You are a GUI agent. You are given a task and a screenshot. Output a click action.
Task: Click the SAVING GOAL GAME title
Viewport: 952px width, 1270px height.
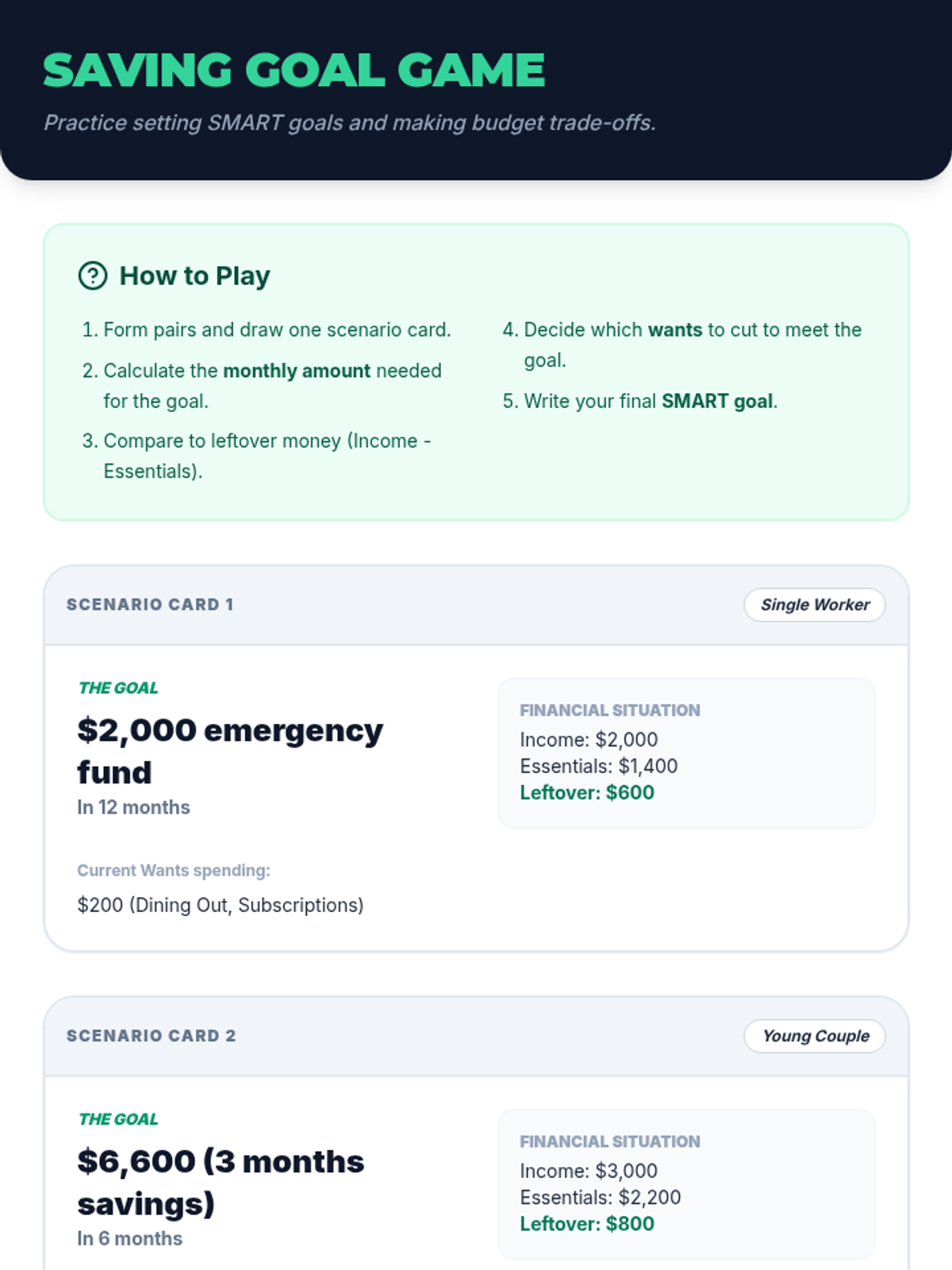tap(294, 70)
